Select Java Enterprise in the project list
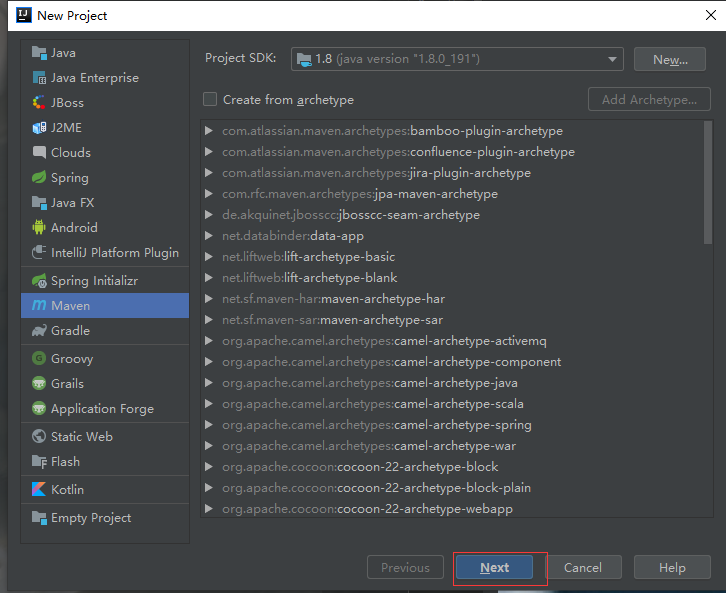 tap(95, 78)
